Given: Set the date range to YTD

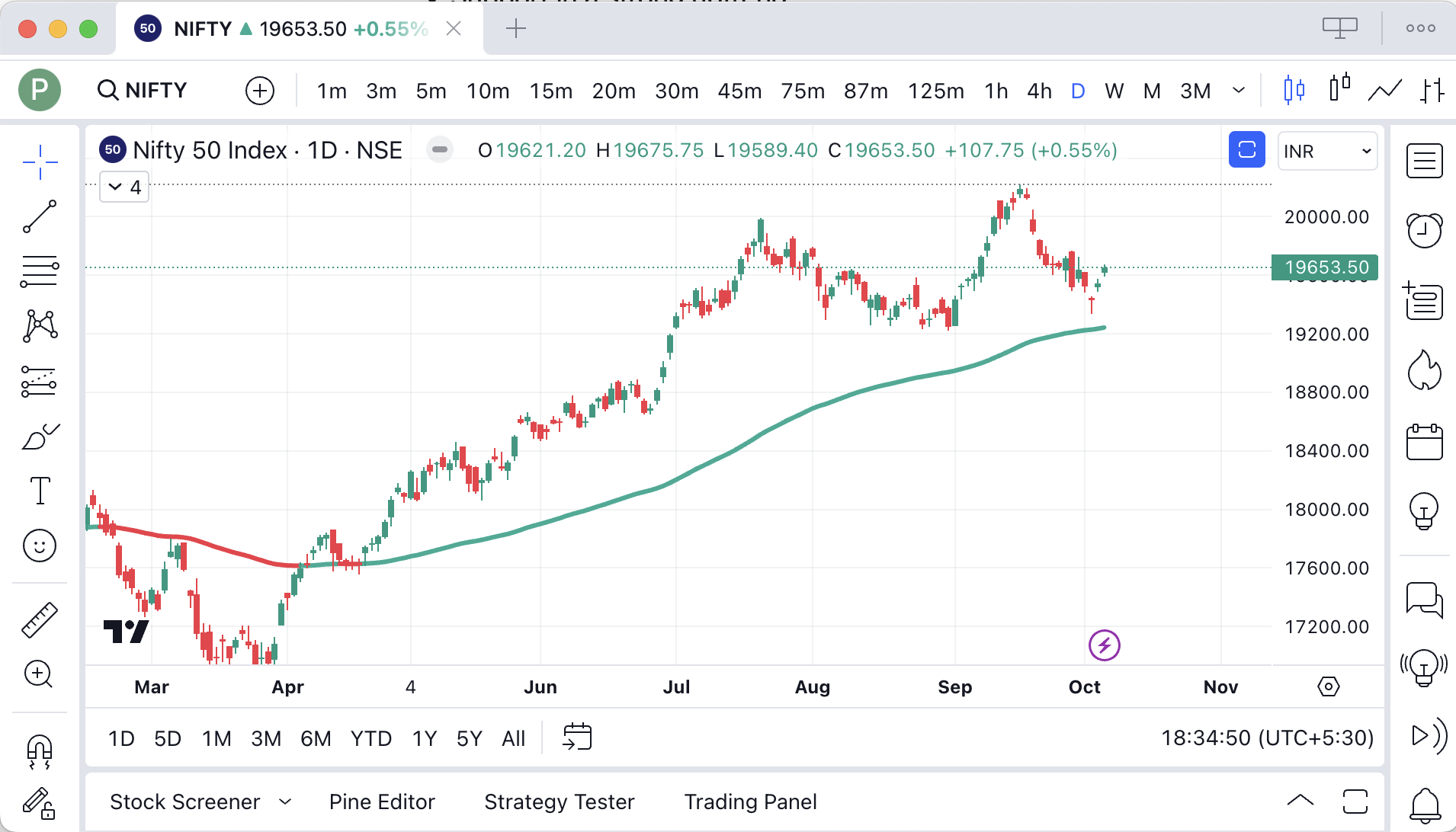Looking at the screenshot, I should tap(371, 738).
